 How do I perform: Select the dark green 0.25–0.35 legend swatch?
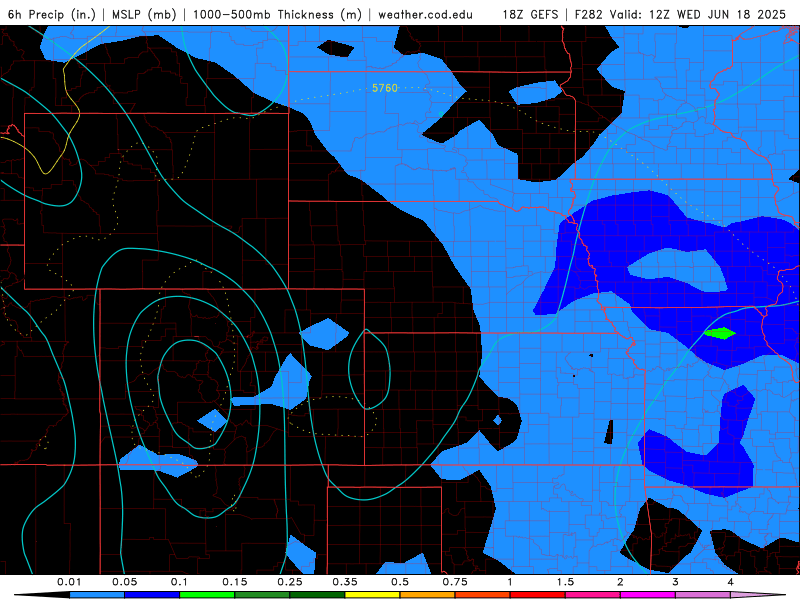pyautogui.click(x=317, y=595)
